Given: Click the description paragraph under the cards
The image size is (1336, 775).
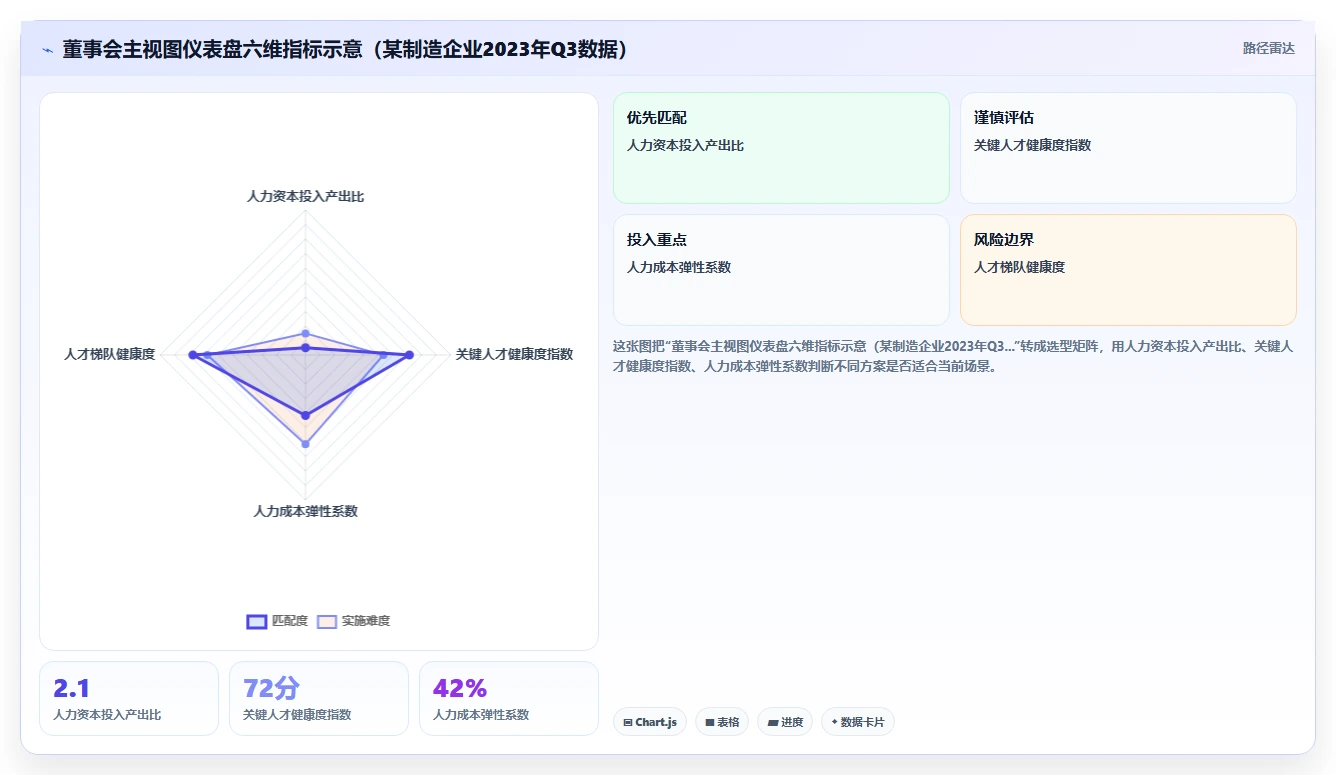Looking at the screenshot, I should click(954, 356).
